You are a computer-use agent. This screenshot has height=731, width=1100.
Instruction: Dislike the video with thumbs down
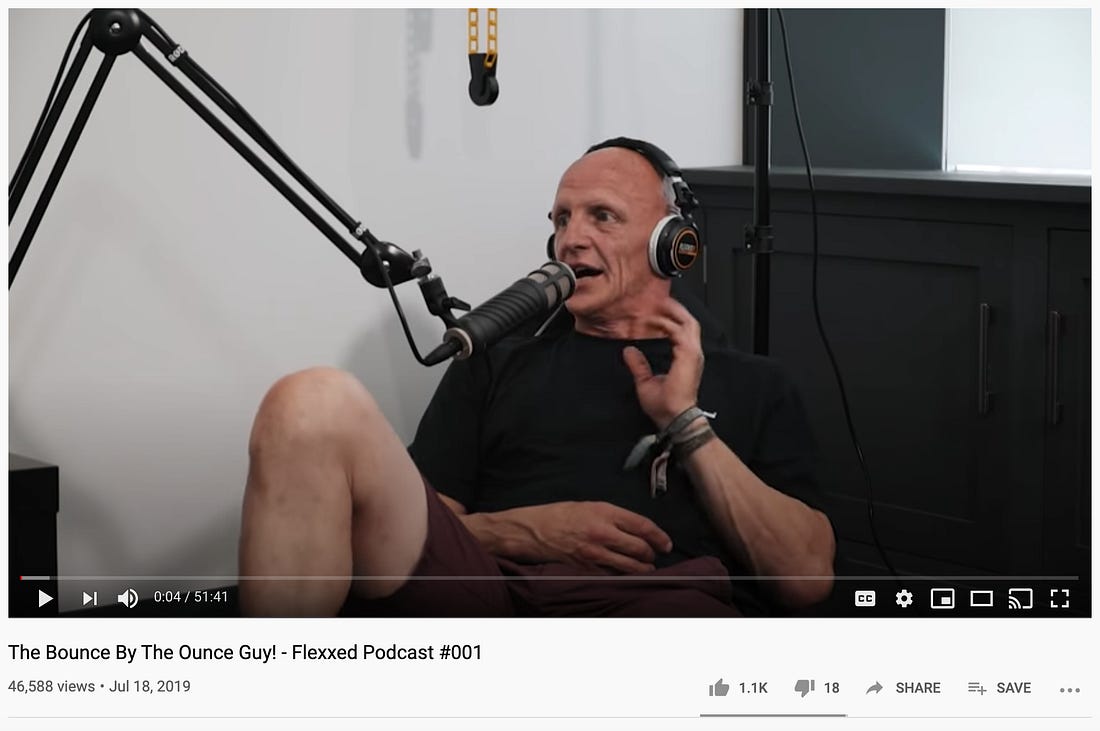(x=805, y=688)
